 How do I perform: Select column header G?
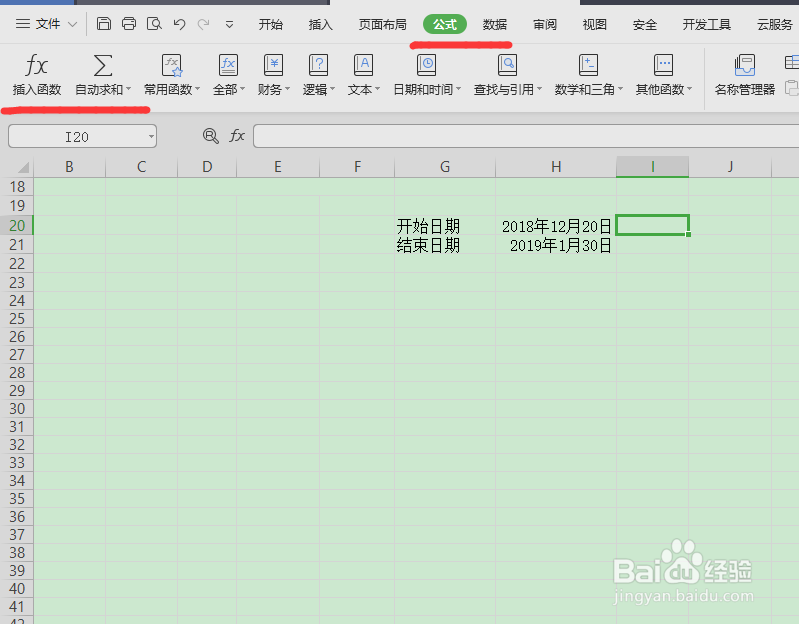click(445, 167)
